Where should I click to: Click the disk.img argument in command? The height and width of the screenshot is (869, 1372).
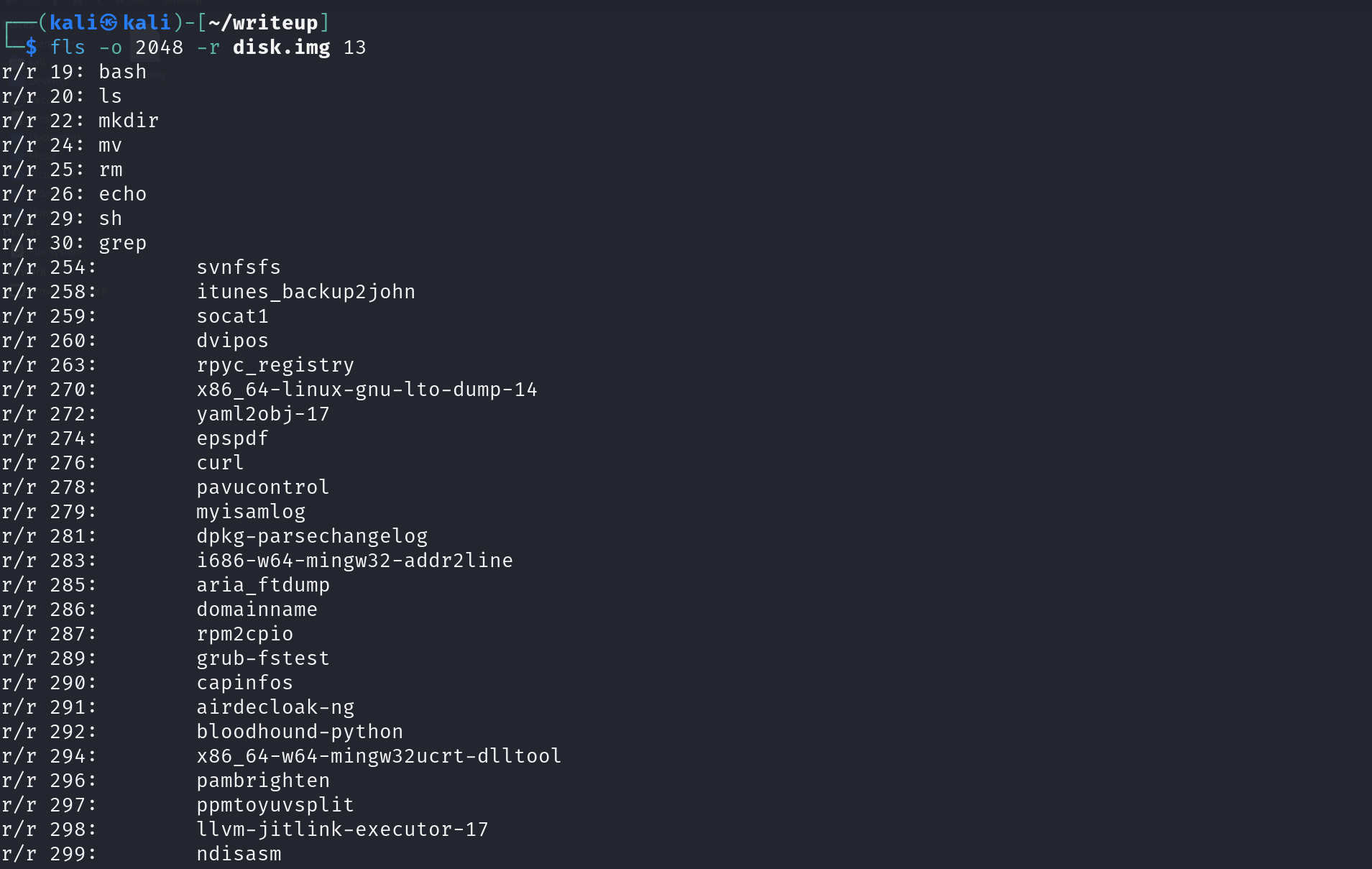click(x=281, y=47)
